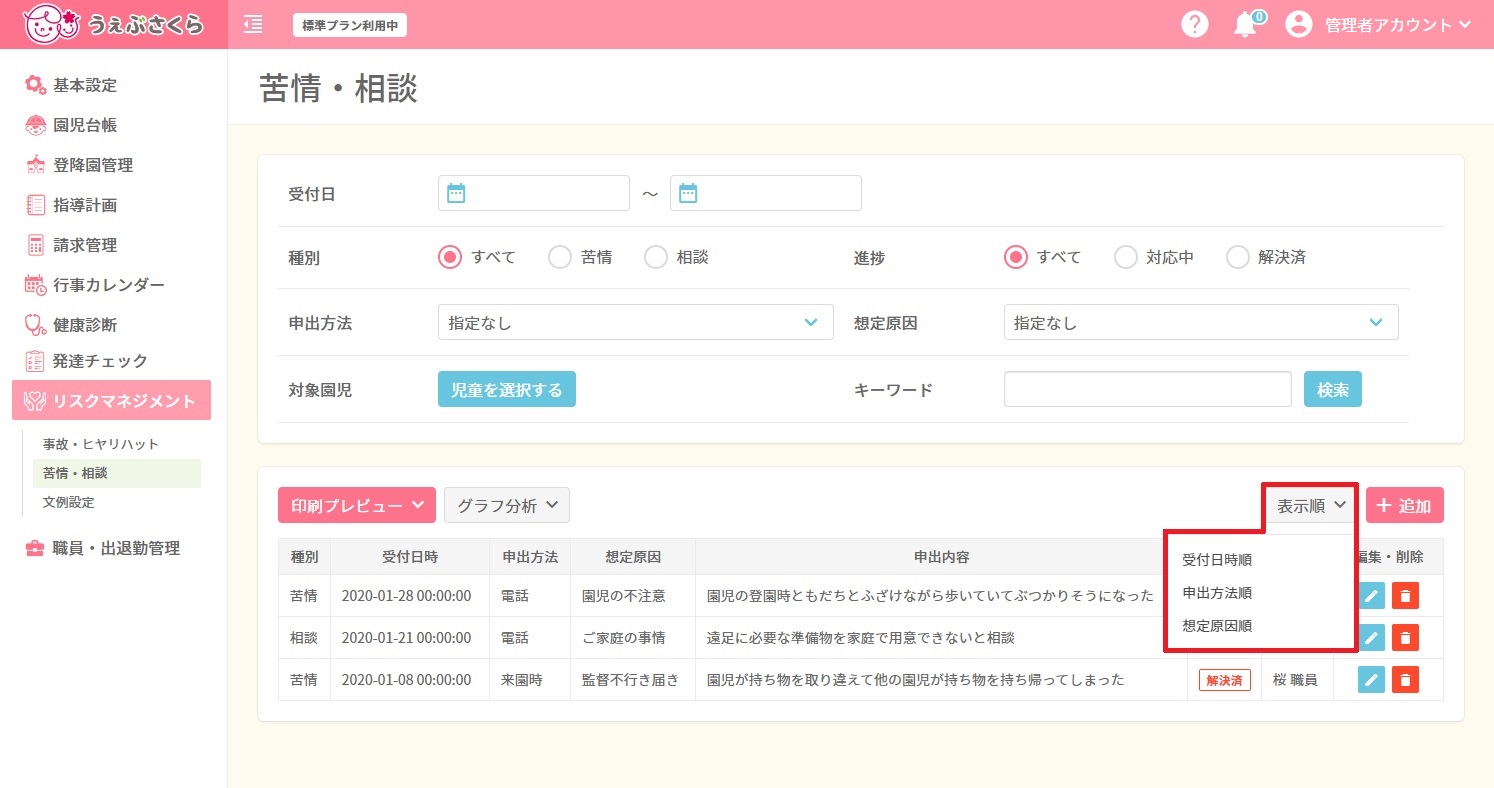This screenshot has height=788, width=1494.
Task: Open 職員・出退勤管理 in the sidebar
Action: (x=102, y=548)
